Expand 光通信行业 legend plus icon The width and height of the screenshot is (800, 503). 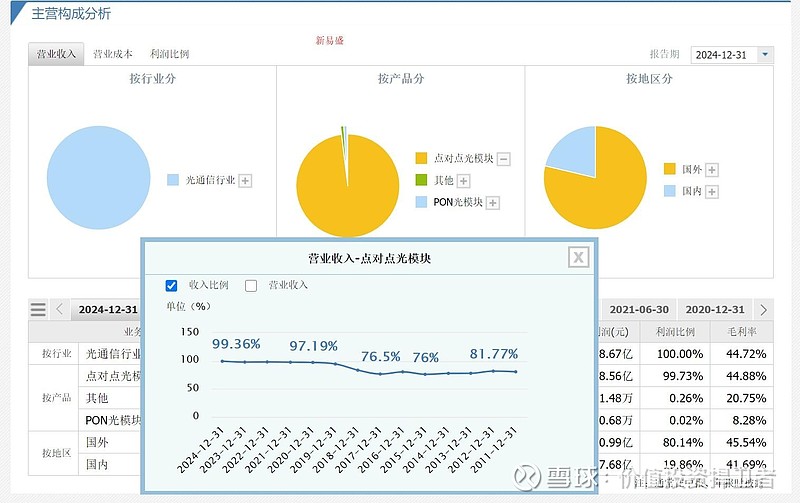(x=245, y=181)
